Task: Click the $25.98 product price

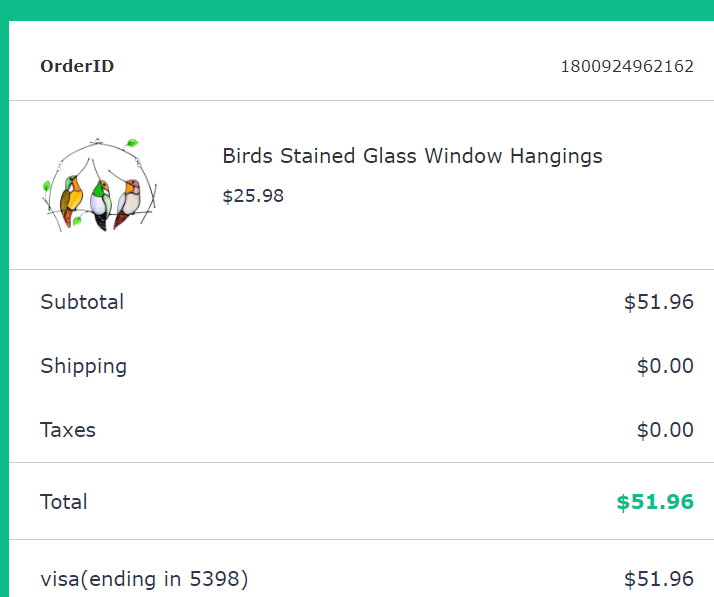Action: pyautogui.click(x=253, y=196)
